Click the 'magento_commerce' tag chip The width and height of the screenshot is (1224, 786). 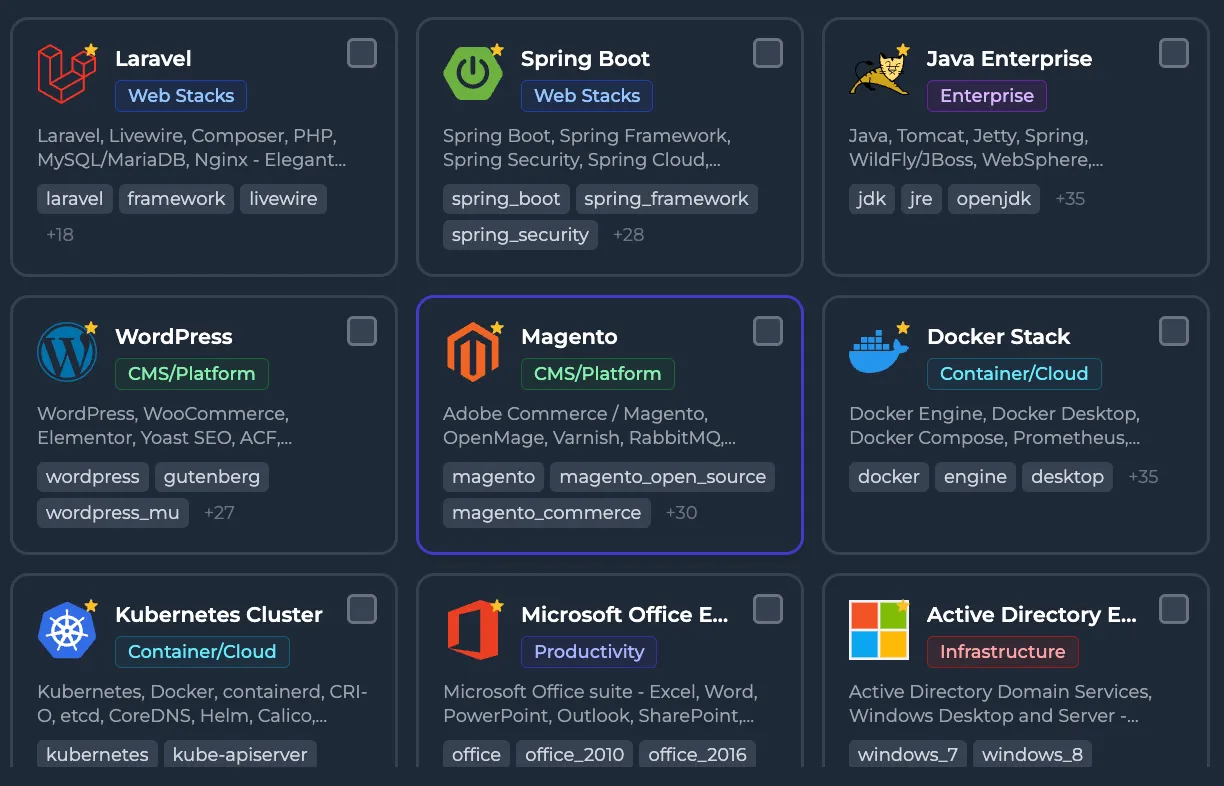click(547, 513)
